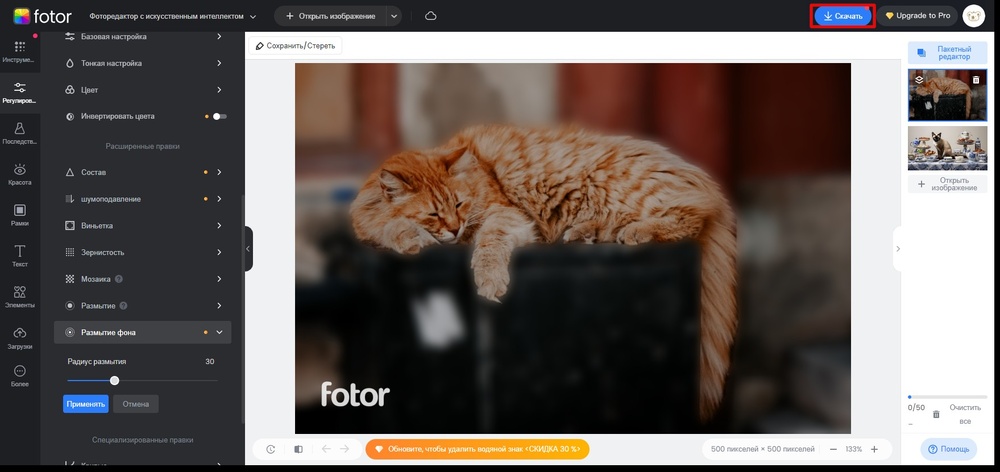This screenshot has width=1000, height=472.
Task: Collapse the right batch panel handle
Action: pyautogui.click(x=897, y=249)
